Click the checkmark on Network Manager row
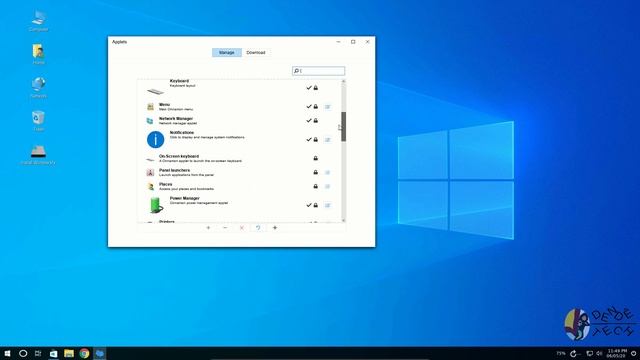Viewport: 640px width, 360px height. [x=309, y=120]
